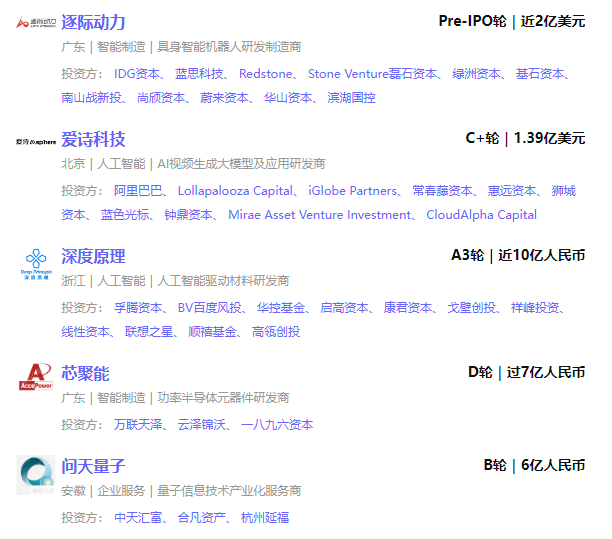Open investor Lollapalooza Capital
Screen dimensions: 612x539
[235, 191]
